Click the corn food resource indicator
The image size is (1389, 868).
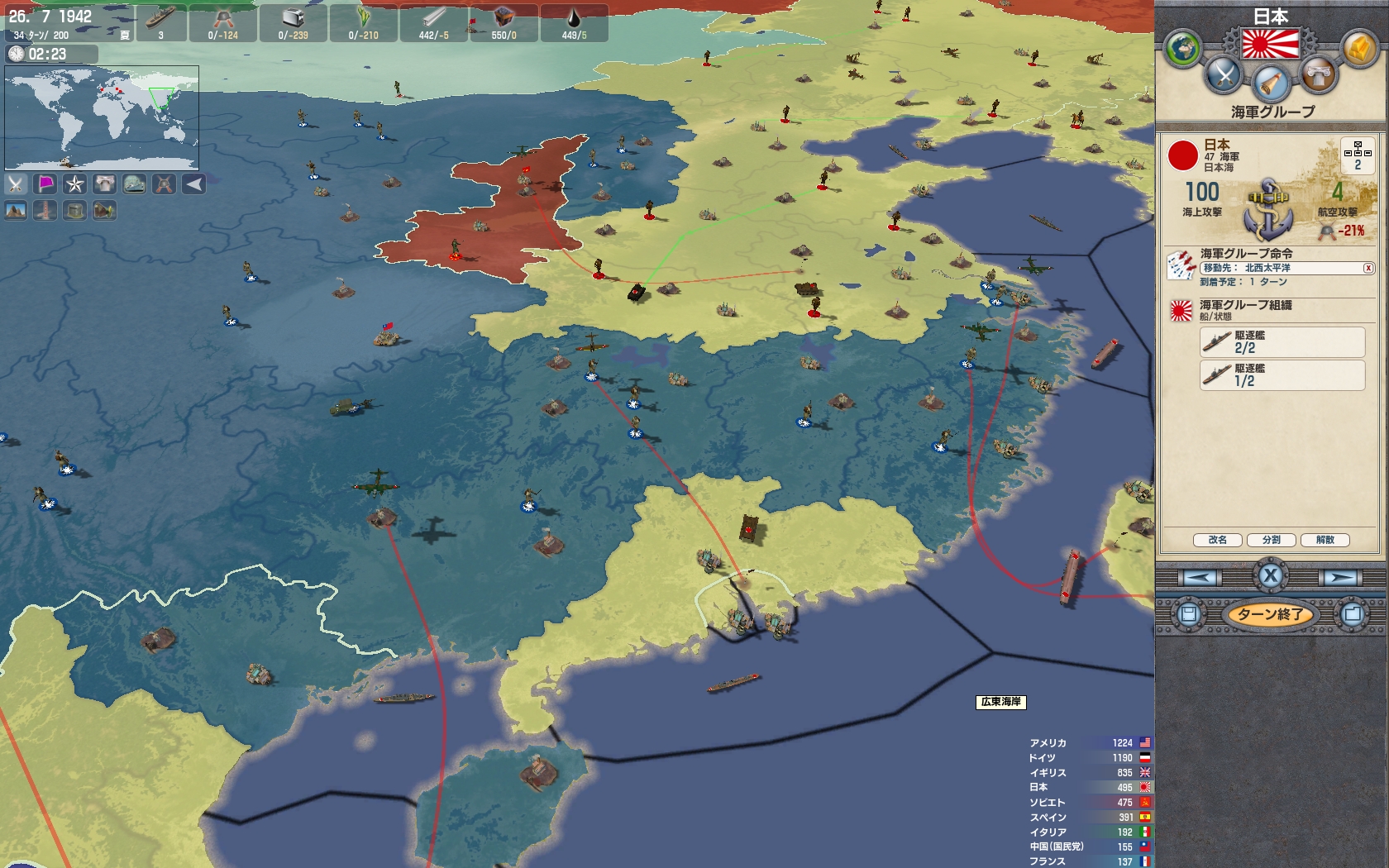point(364,23)
